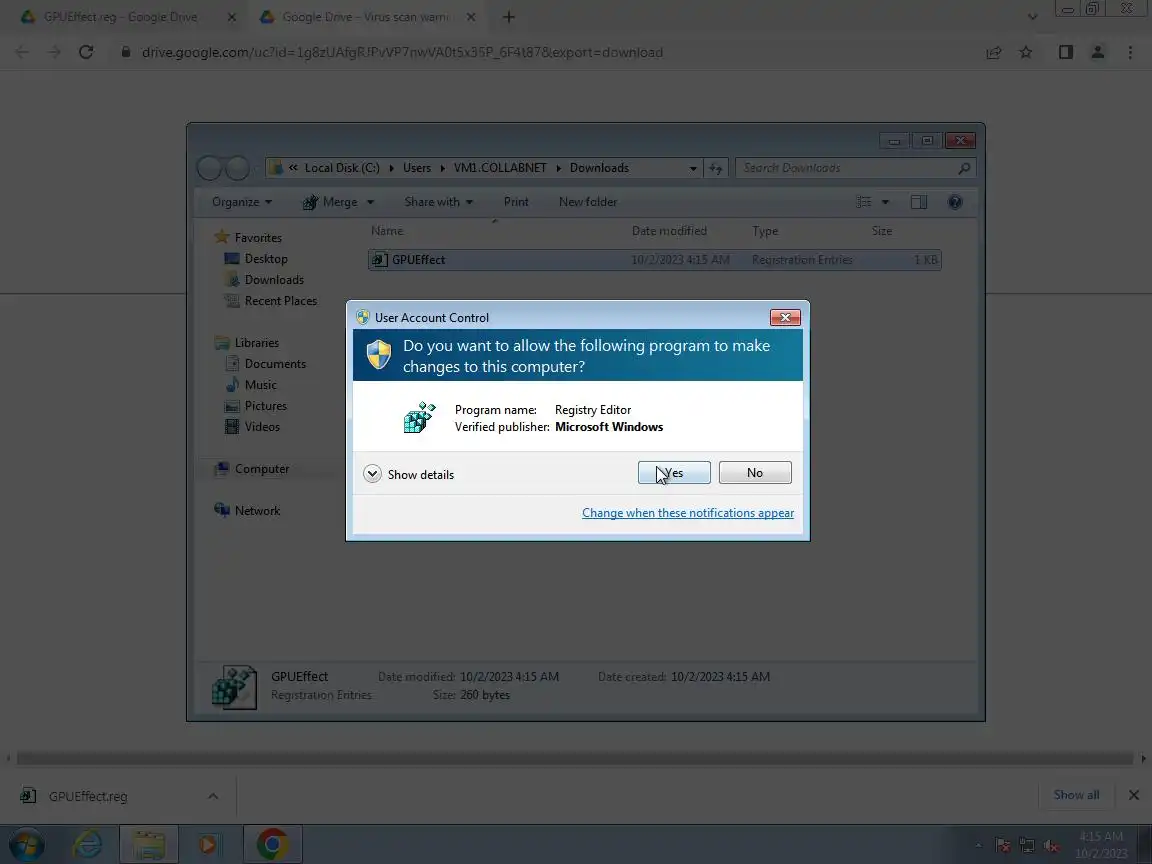
Task: Open Chrome profile icon
Action: point(1098,52)
